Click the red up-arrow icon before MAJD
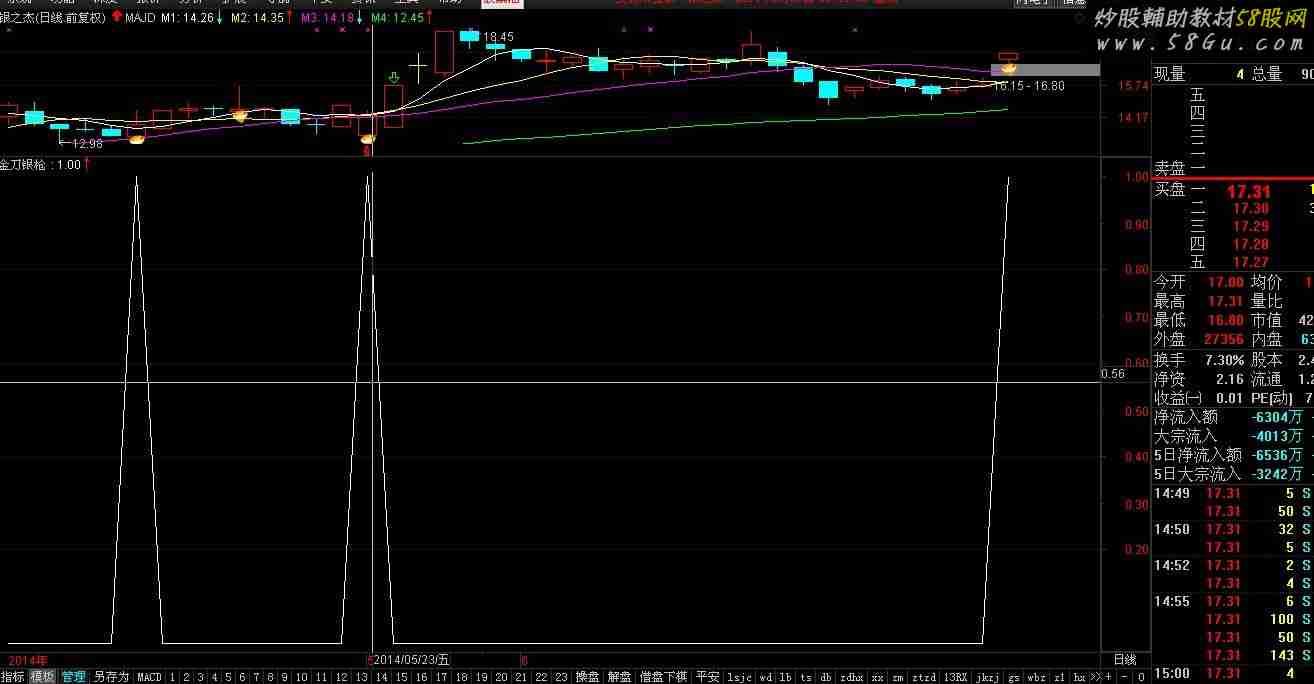 [x=116, y=18]
